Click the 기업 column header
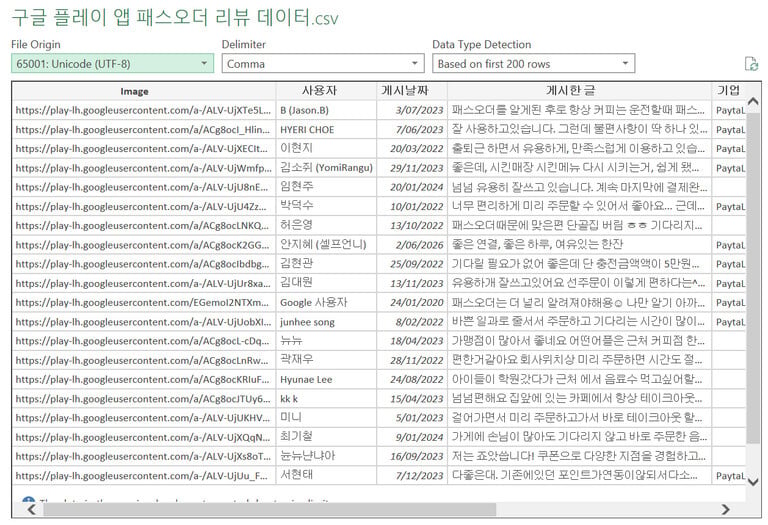 [x=729, y=91]
